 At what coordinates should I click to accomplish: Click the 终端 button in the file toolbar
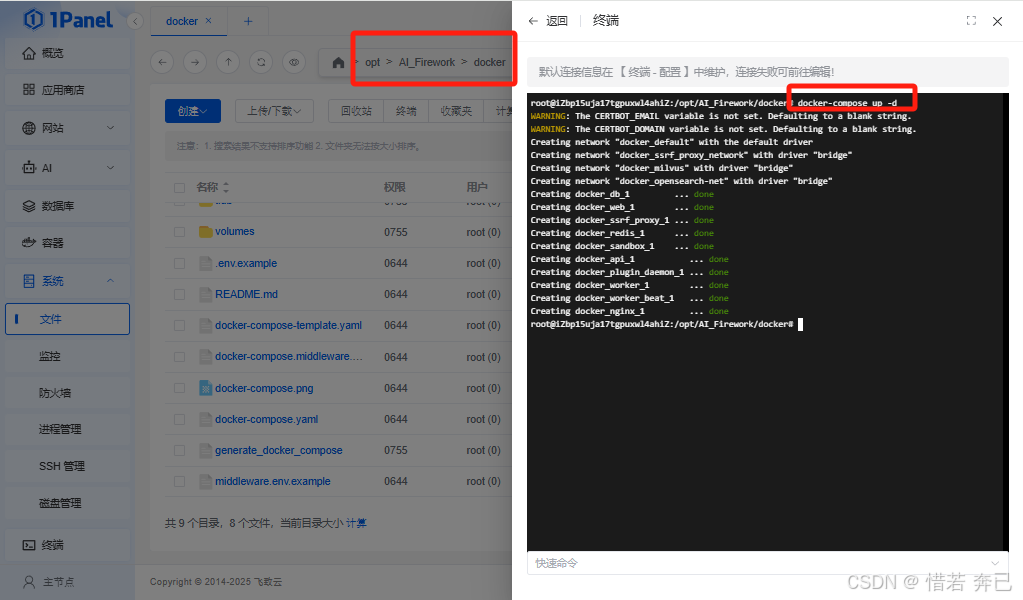406,112
